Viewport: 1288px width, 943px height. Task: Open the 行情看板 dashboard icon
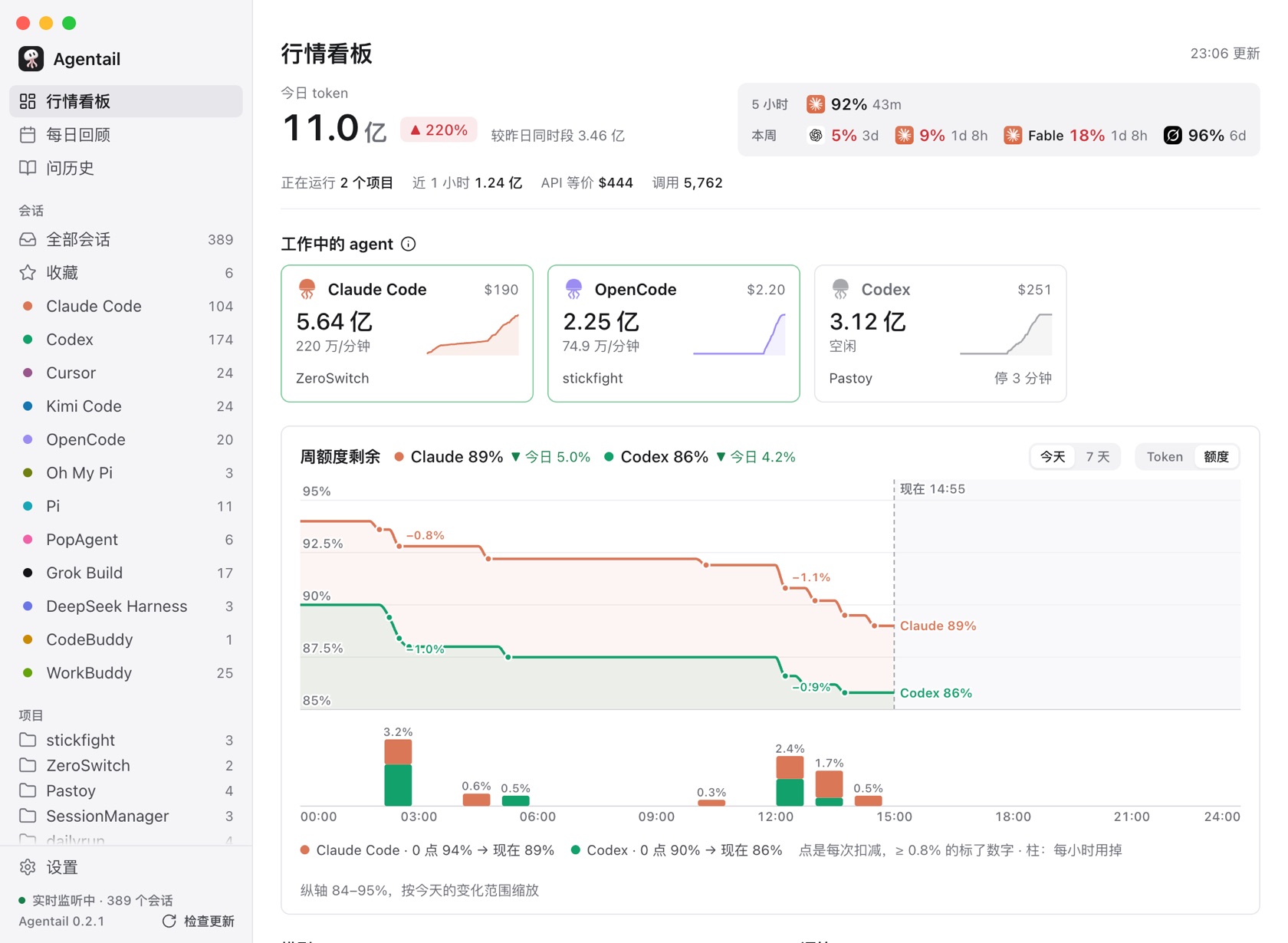[x=28, y=101]
